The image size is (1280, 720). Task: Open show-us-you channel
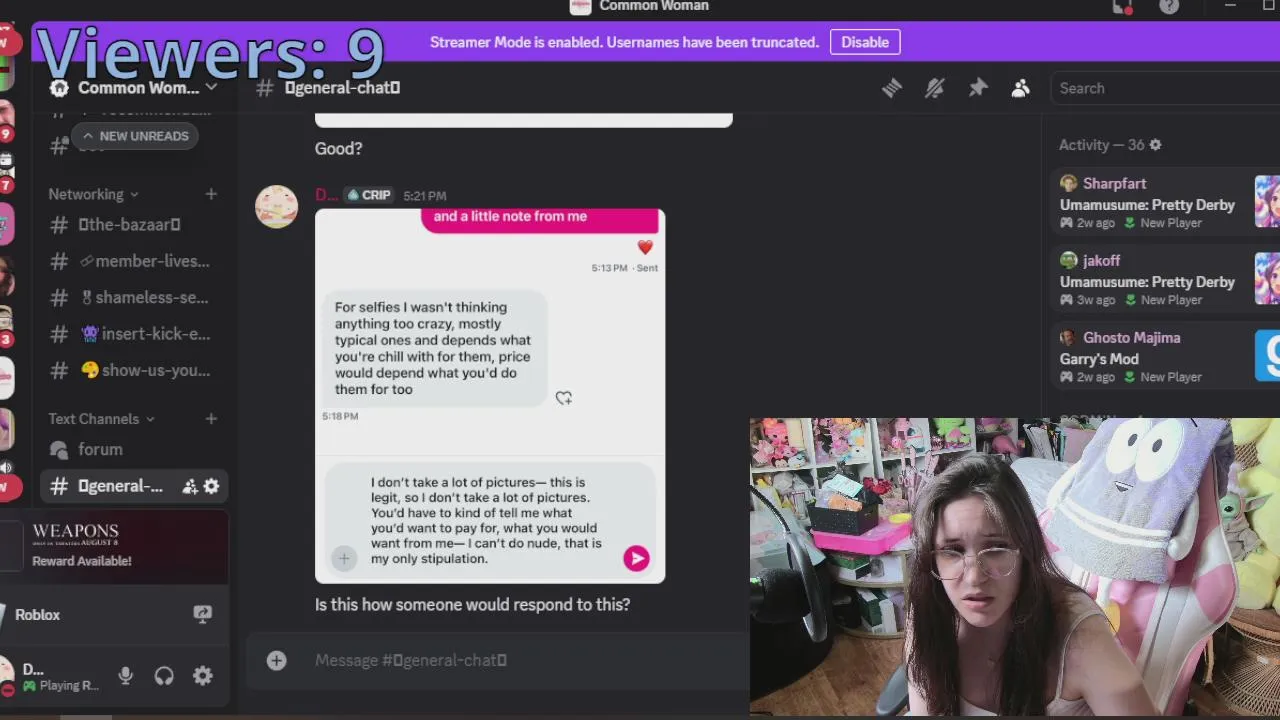click(134, 370)
